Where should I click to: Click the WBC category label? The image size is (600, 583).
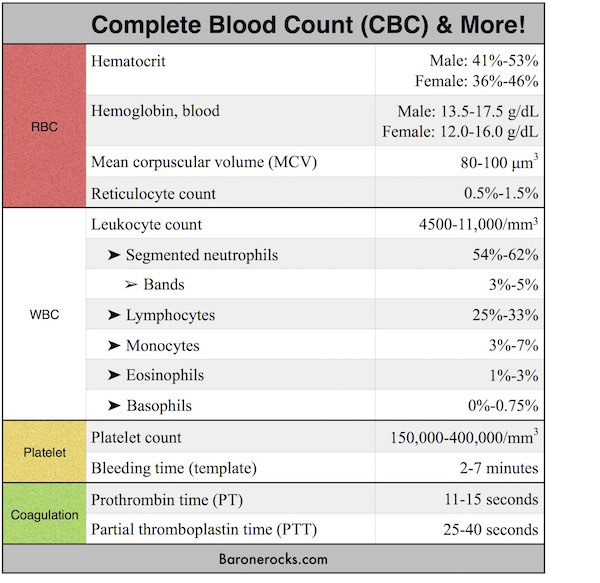(44, 314)
